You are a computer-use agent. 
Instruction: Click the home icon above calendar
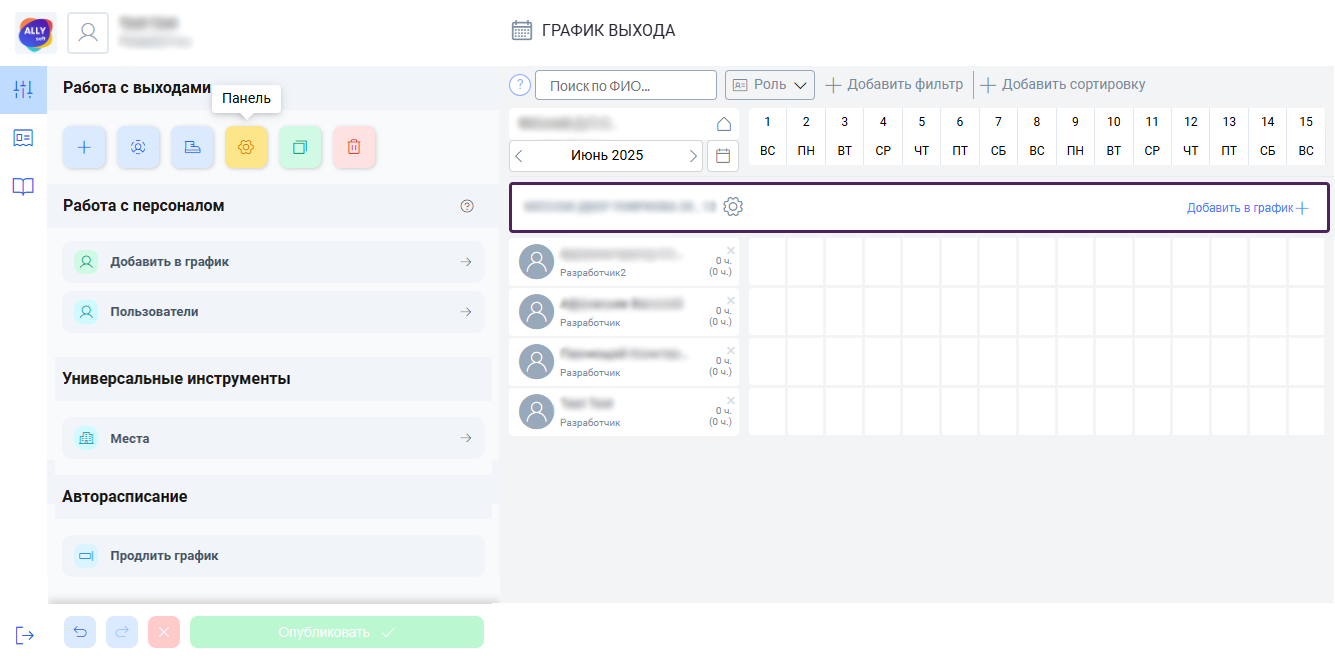pyautogui.click(x=724, y=124)
